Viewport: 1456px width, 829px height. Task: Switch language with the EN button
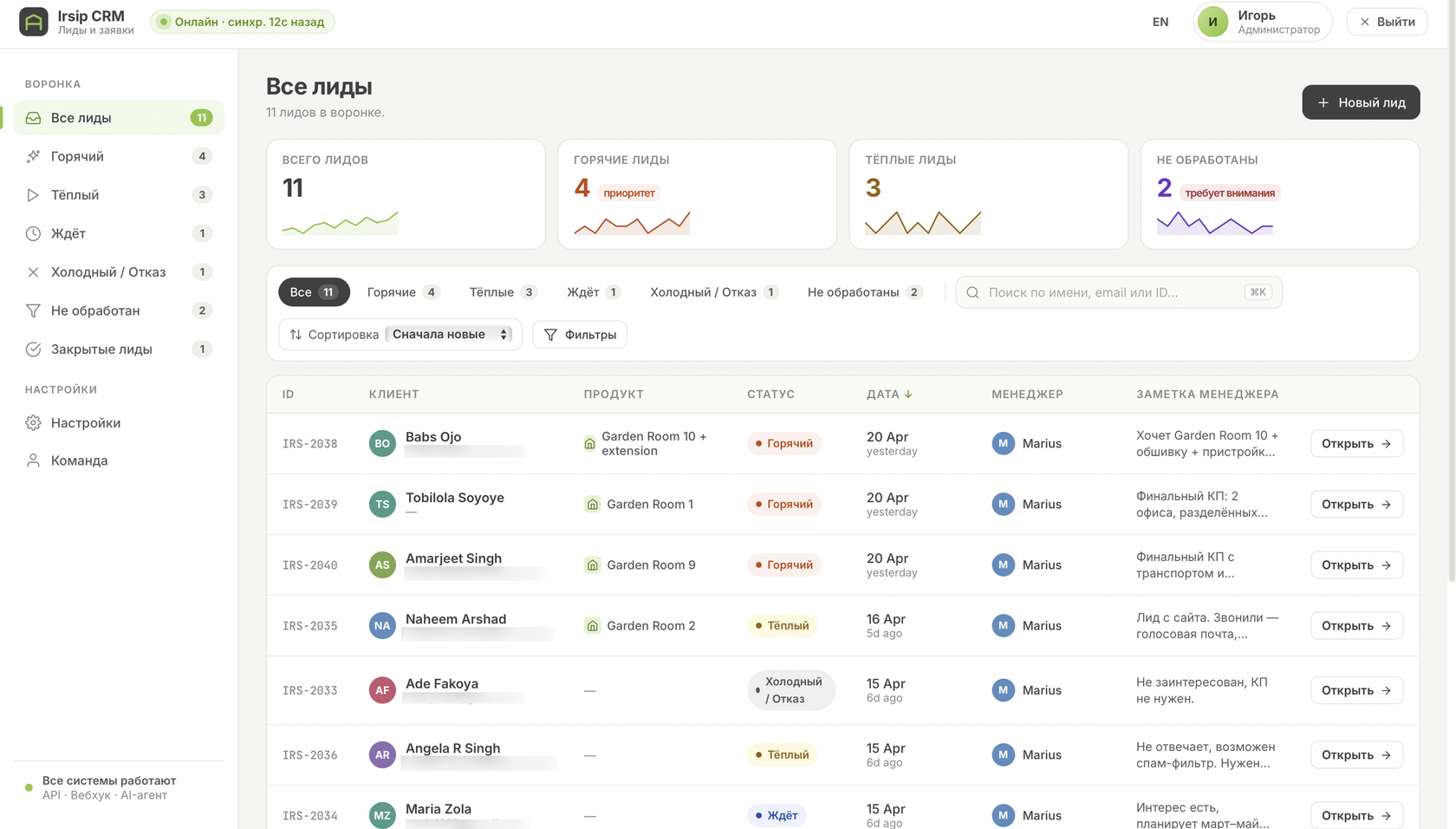click(x=1160, y=22)
